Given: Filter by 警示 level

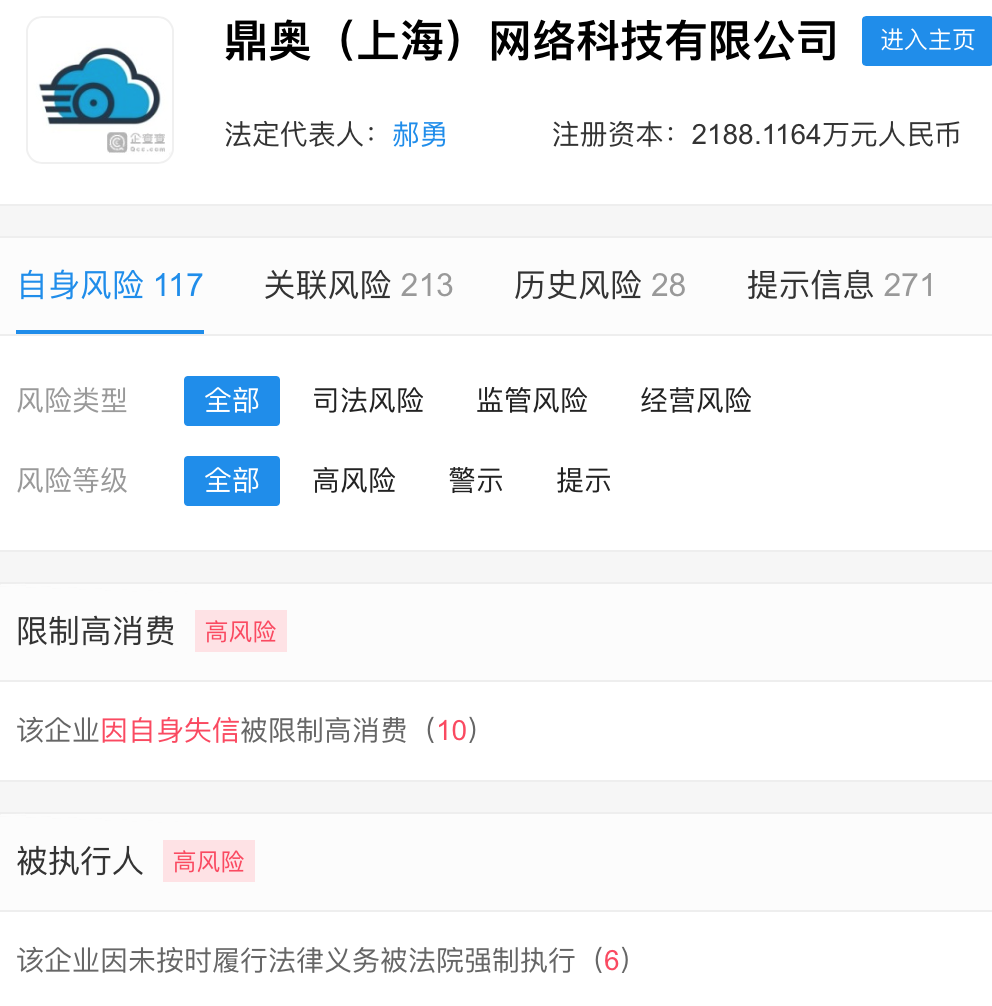Looking at the screenshot, I should (475, 481).
